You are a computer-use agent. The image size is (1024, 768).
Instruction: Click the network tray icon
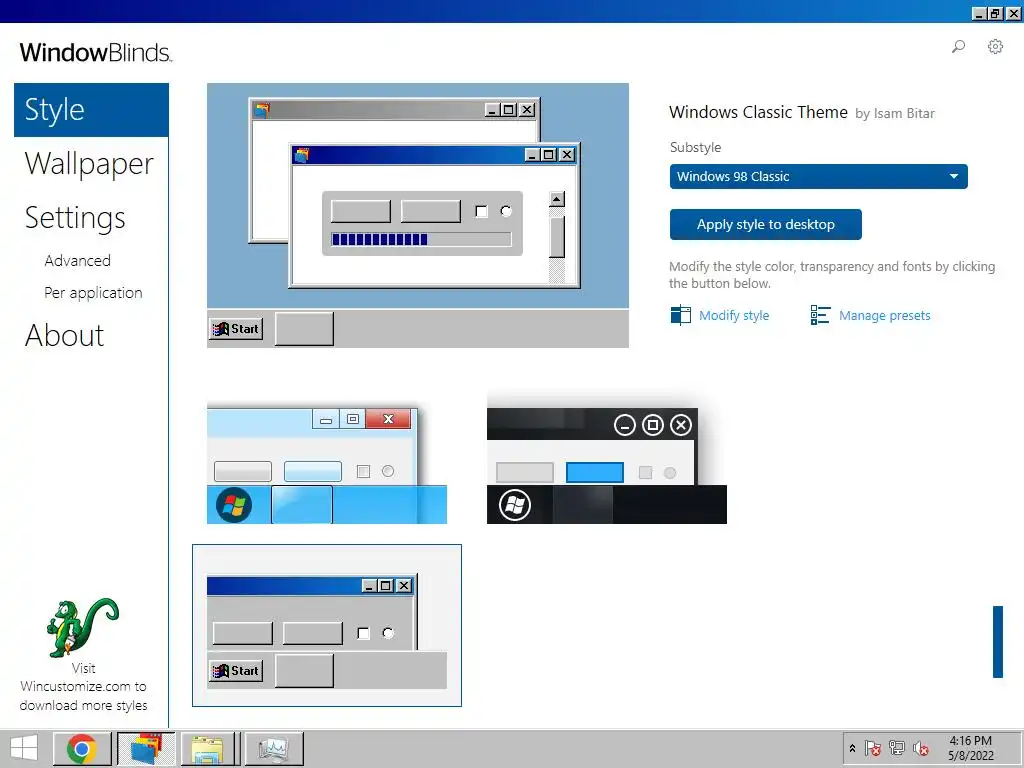point(897,748)
